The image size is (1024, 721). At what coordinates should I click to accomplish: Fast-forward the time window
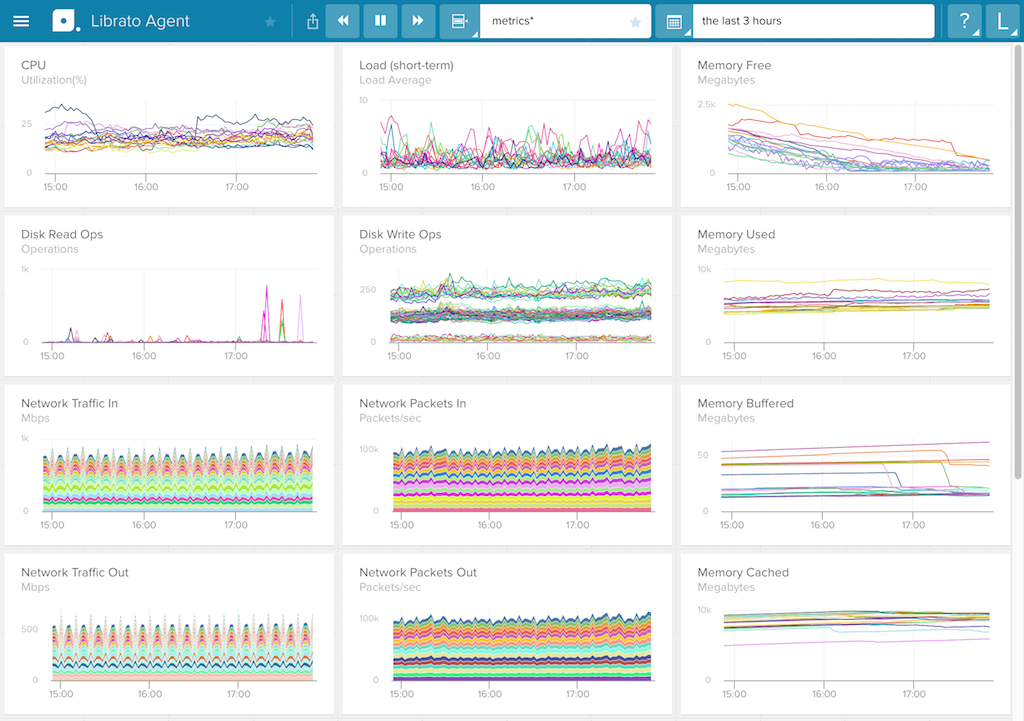pyautogui.click(x=418, y=21)
